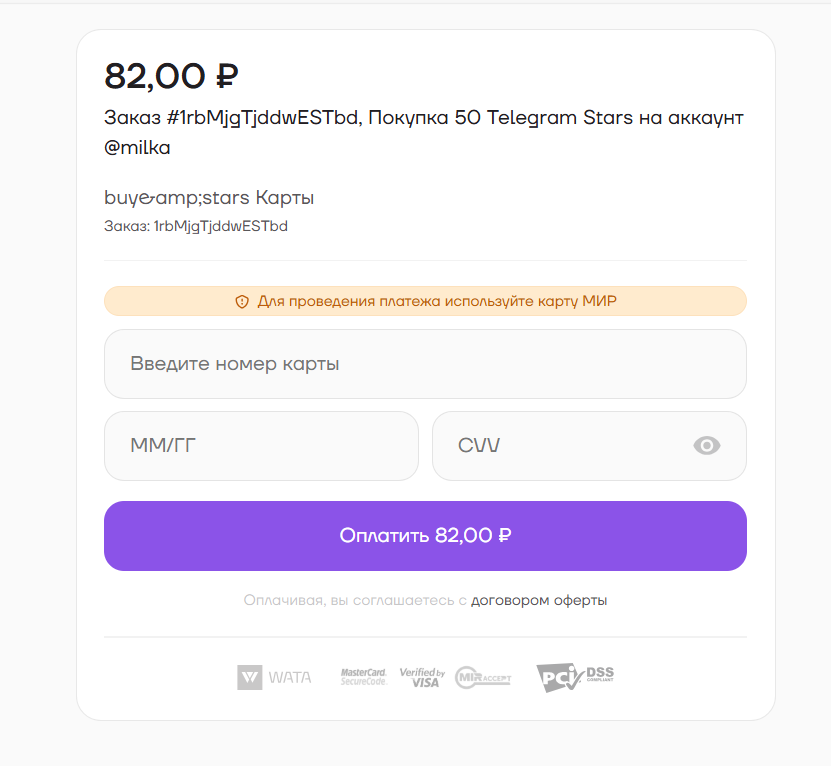Viewport: 831px width, 766px height.
Task: Click the PCI DSS Compliant badge
Action: pos(574,677)
